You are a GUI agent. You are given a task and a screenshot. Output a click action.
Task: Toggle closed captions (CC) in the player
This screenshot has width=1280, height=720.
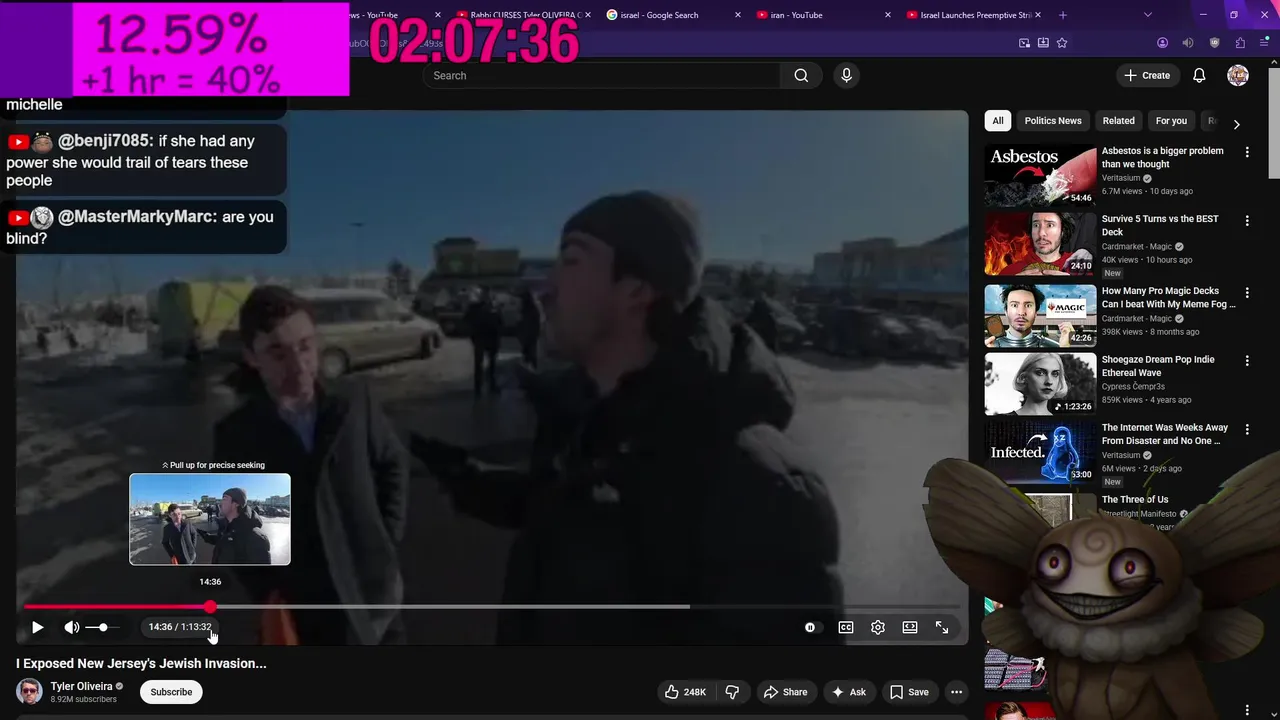[x=846, y=627]
